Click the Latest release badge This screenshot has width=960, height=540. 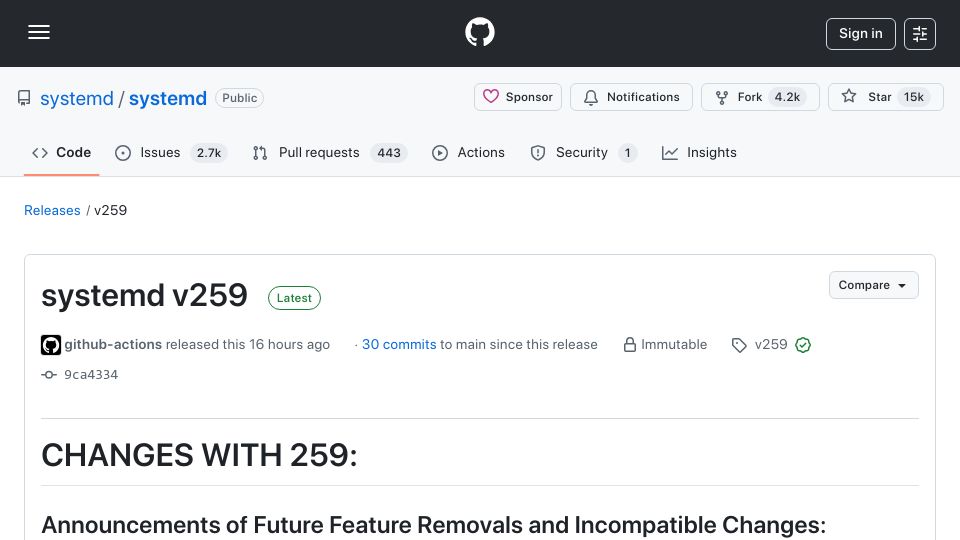294,298
